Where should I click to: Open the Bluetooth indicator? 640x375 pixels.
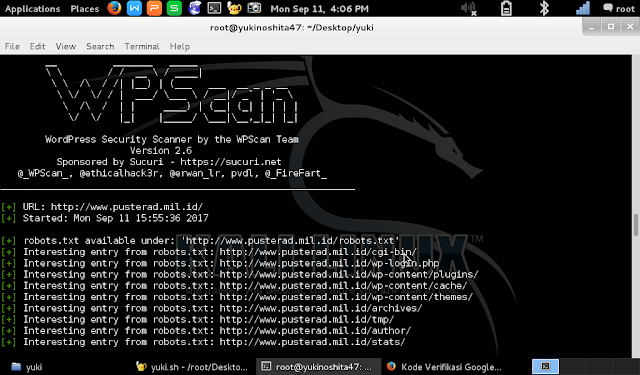(x=544, y=8)
